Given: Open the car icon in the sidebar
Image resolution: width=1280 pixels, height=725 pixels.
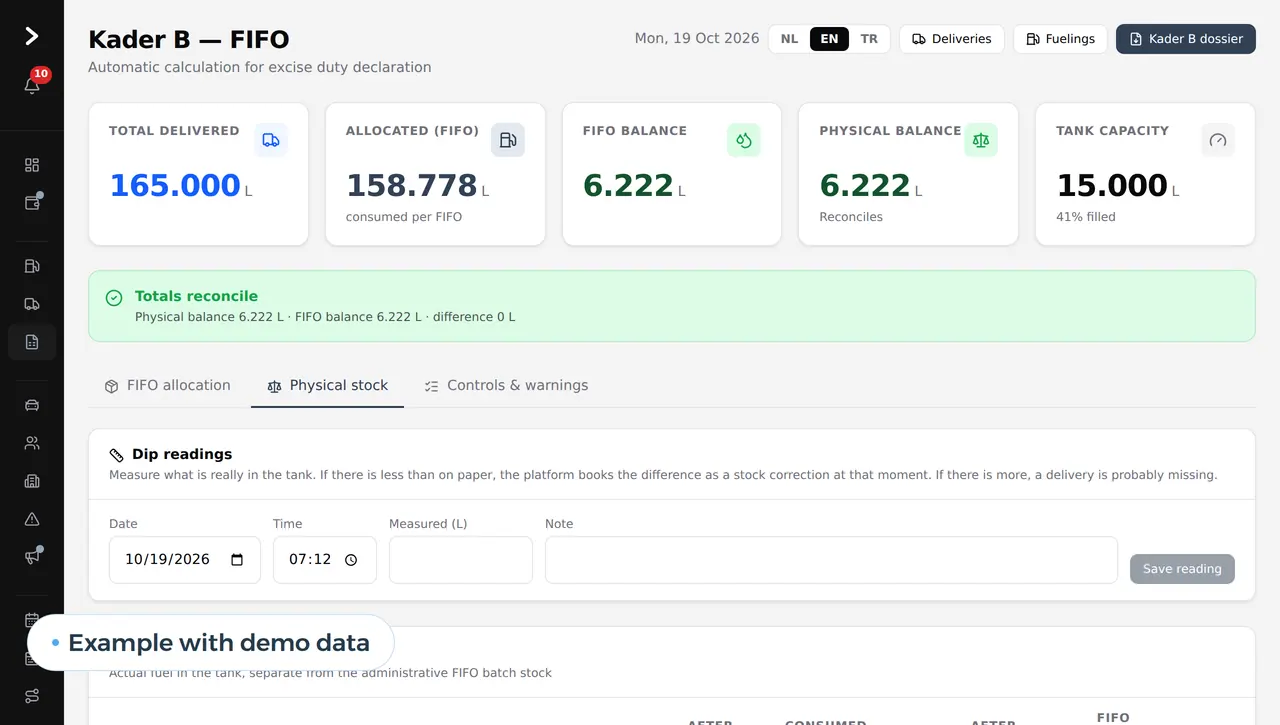Looking at the screenshot, I should click(x=32, y=405).
